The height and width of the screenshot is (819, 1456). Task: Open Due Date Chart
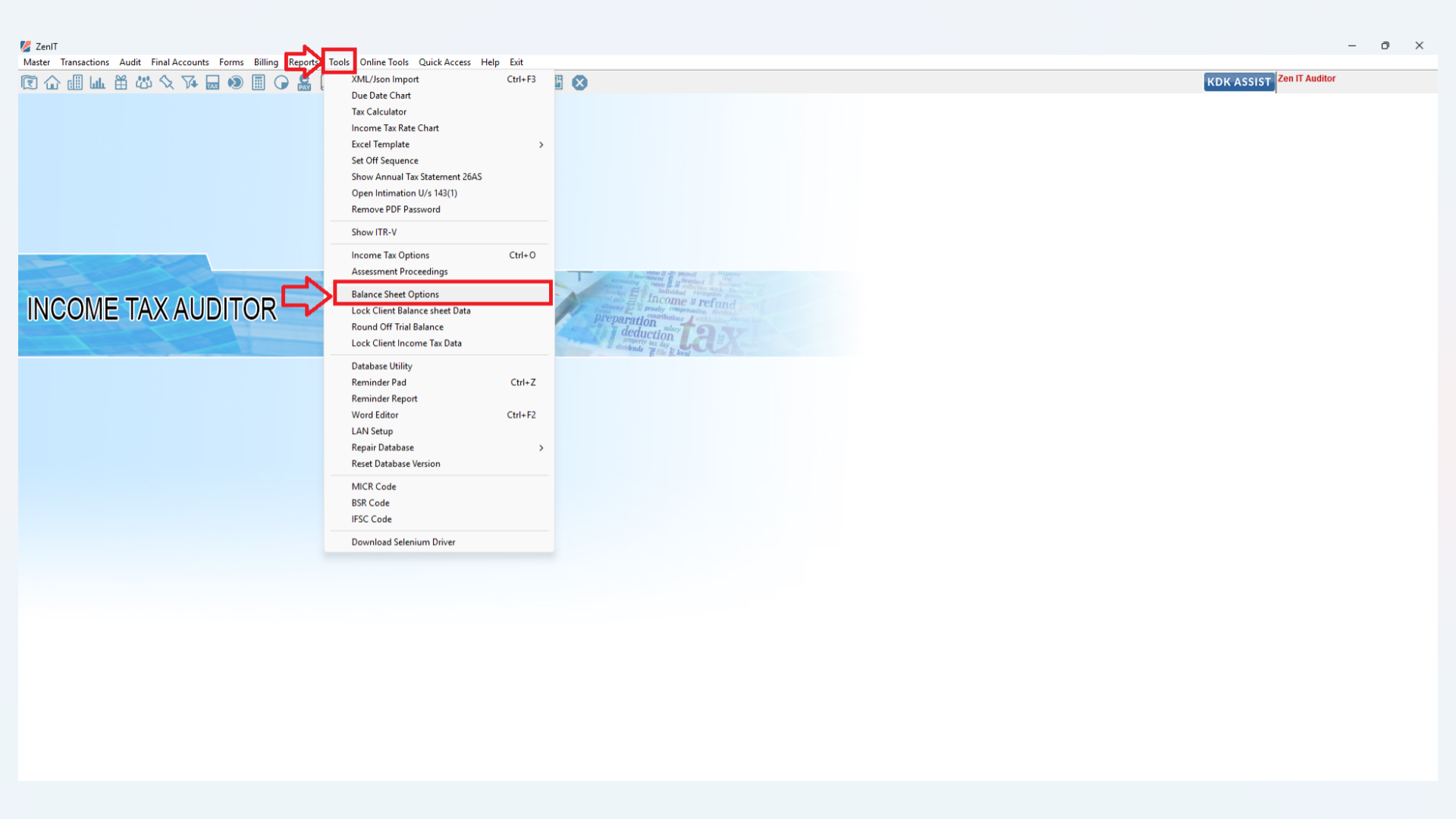[x=439, y=96]
